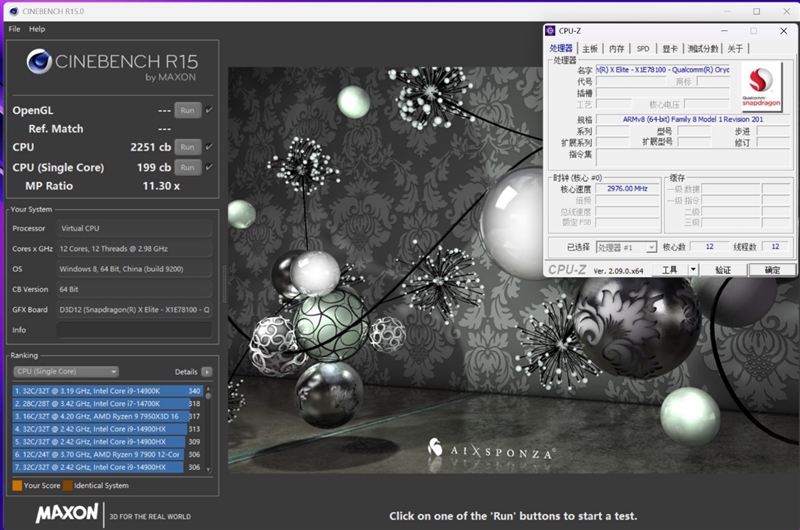Maximize the Cinebench window
Screen dimensions: 800x530
pyautogui.click(x=757, y=11)
